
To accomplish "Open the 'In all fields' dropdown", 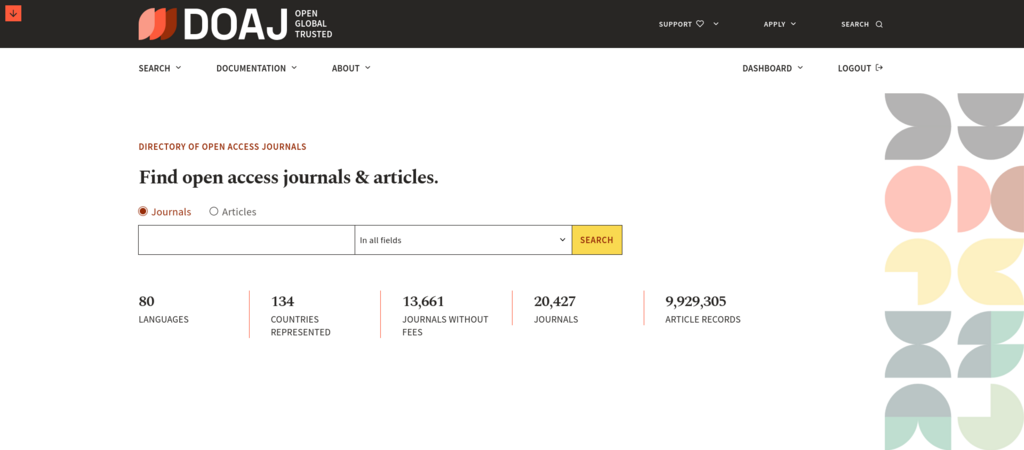I will pyautogui.click(x=463, y=240).
